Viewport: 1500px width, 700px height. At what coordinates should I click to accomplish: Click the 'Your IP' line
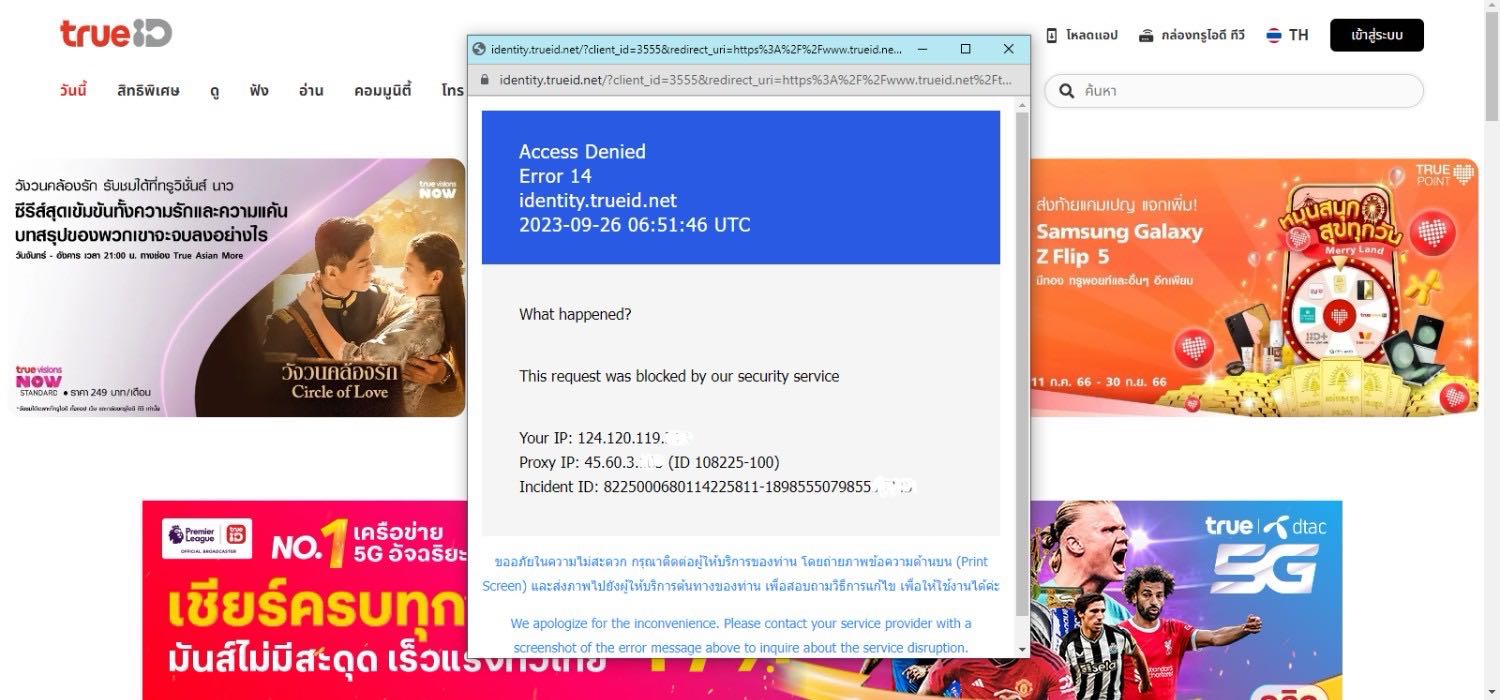pos(606,438)
